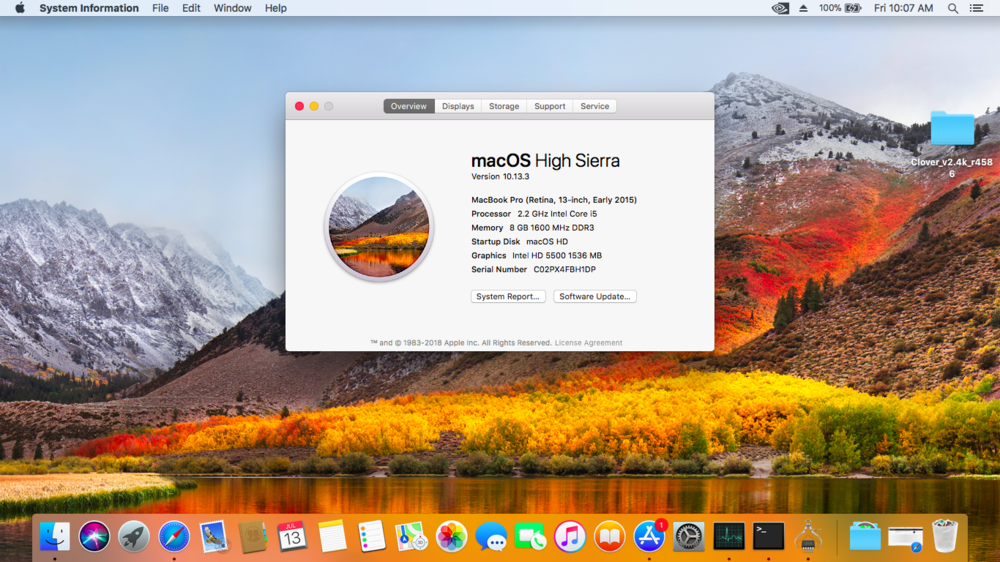Launch Siri from the dock
This screenshot has height=562, width=1000.
94,537
